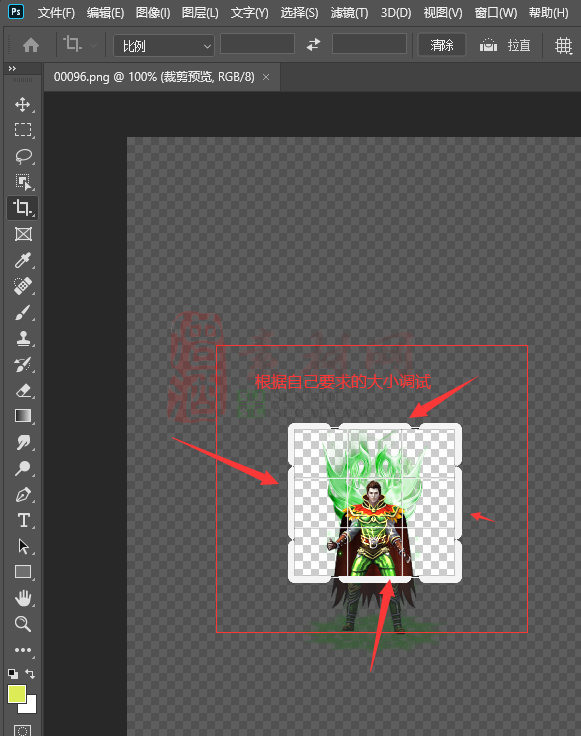Select the Zoom tool
Screen dimensions: 581x736
pos(23,624)
